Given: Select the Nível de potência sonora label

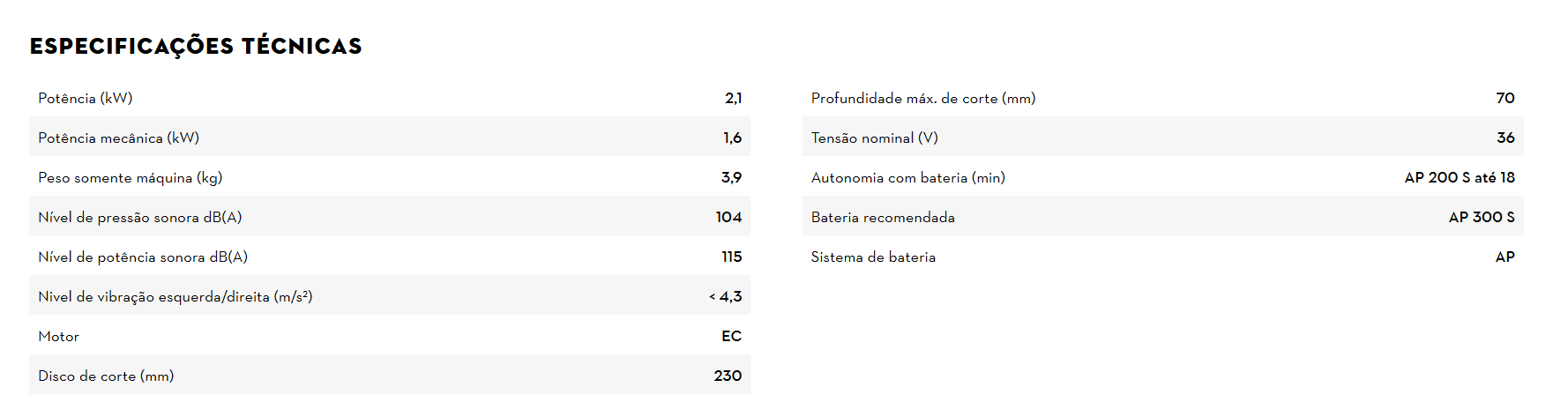Looking at the screenshot, I should (x=143, y=257).
